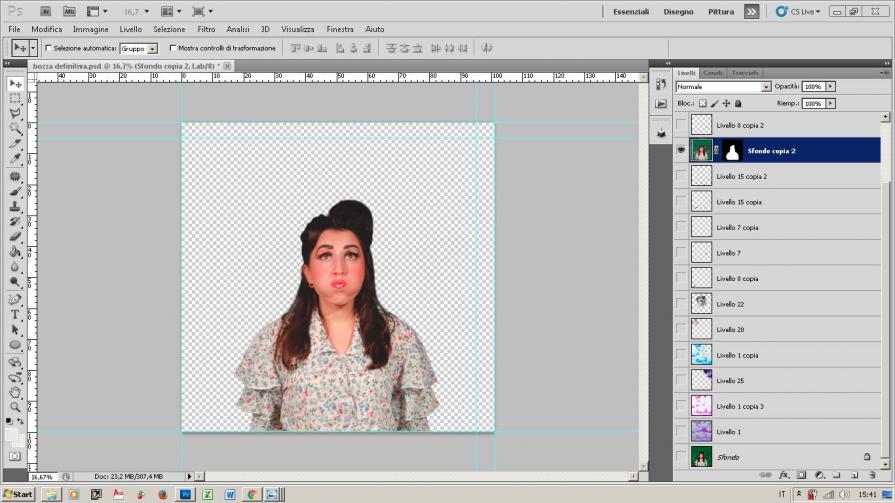Show the Livello 22 layer

point(681,304)
